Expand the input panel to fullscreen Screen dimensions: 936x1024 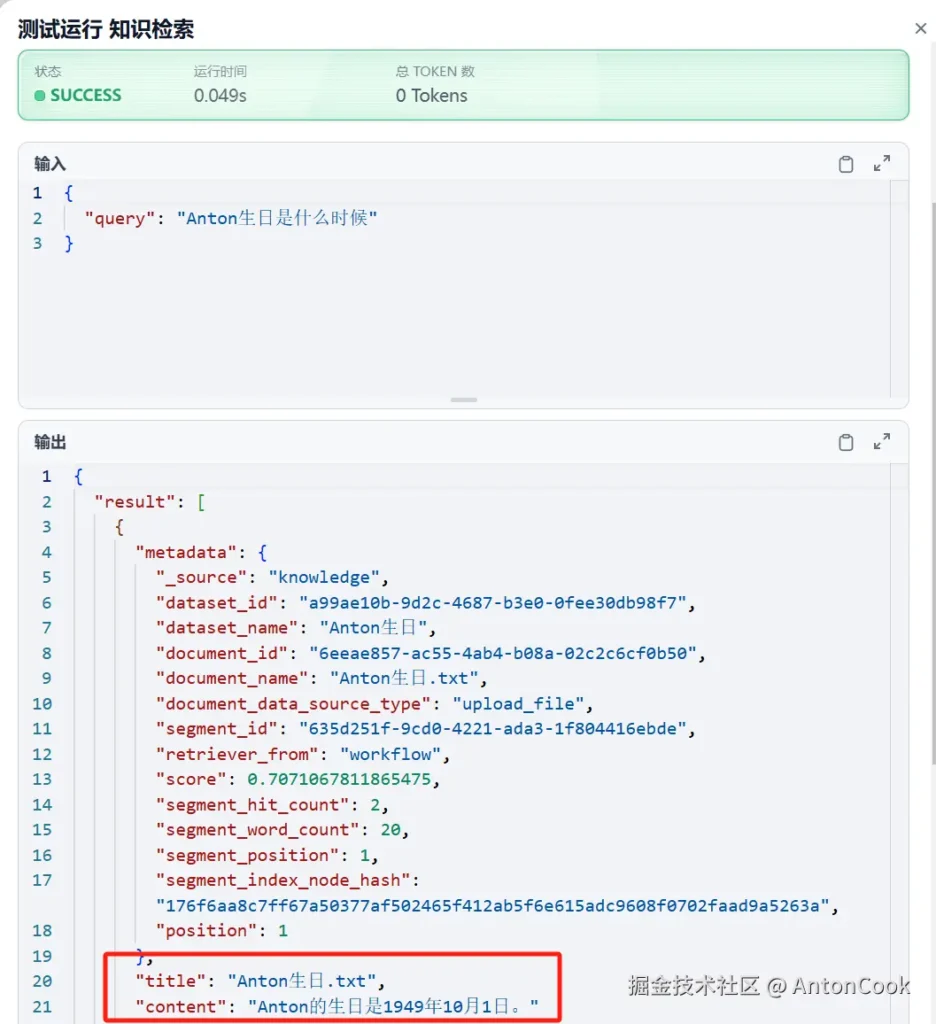coord(882,164)
